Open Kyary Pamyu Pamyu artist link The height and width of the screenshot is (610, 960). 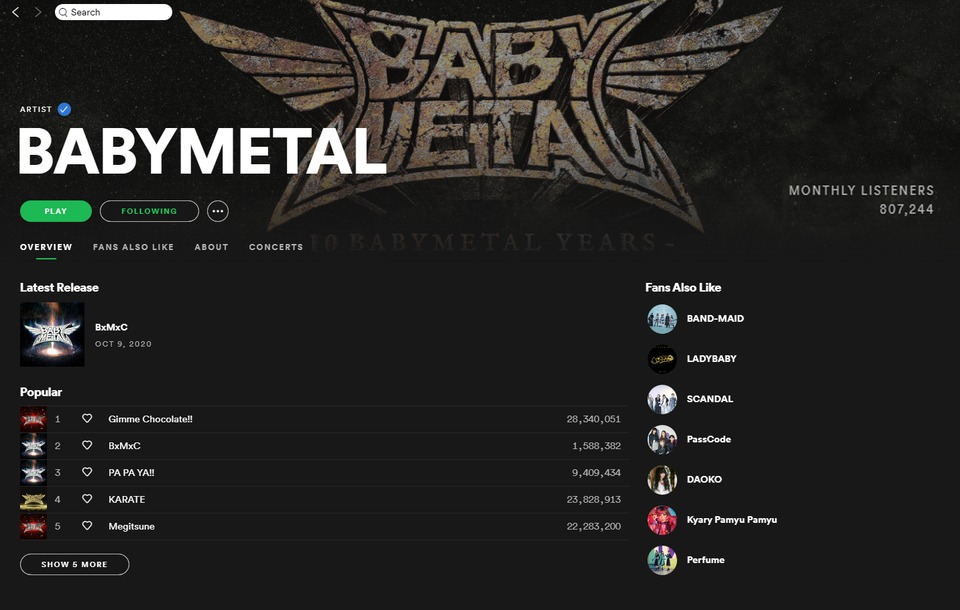pos(731,520)
